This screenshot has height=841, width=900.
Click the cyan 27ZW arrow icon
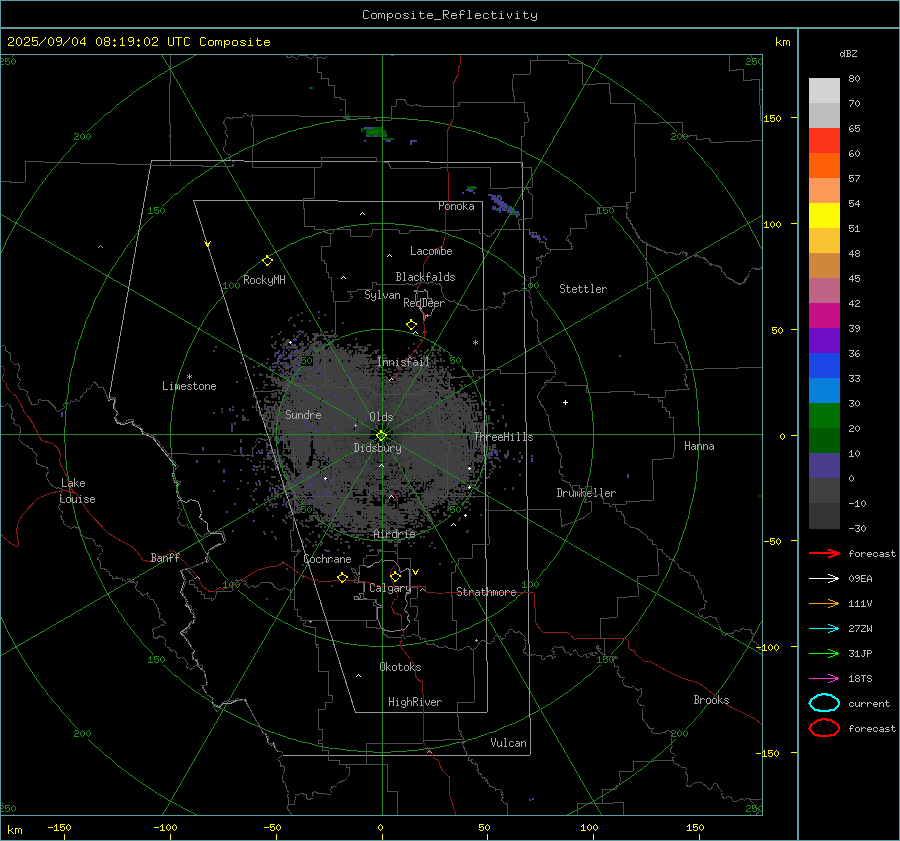[824, 629]
